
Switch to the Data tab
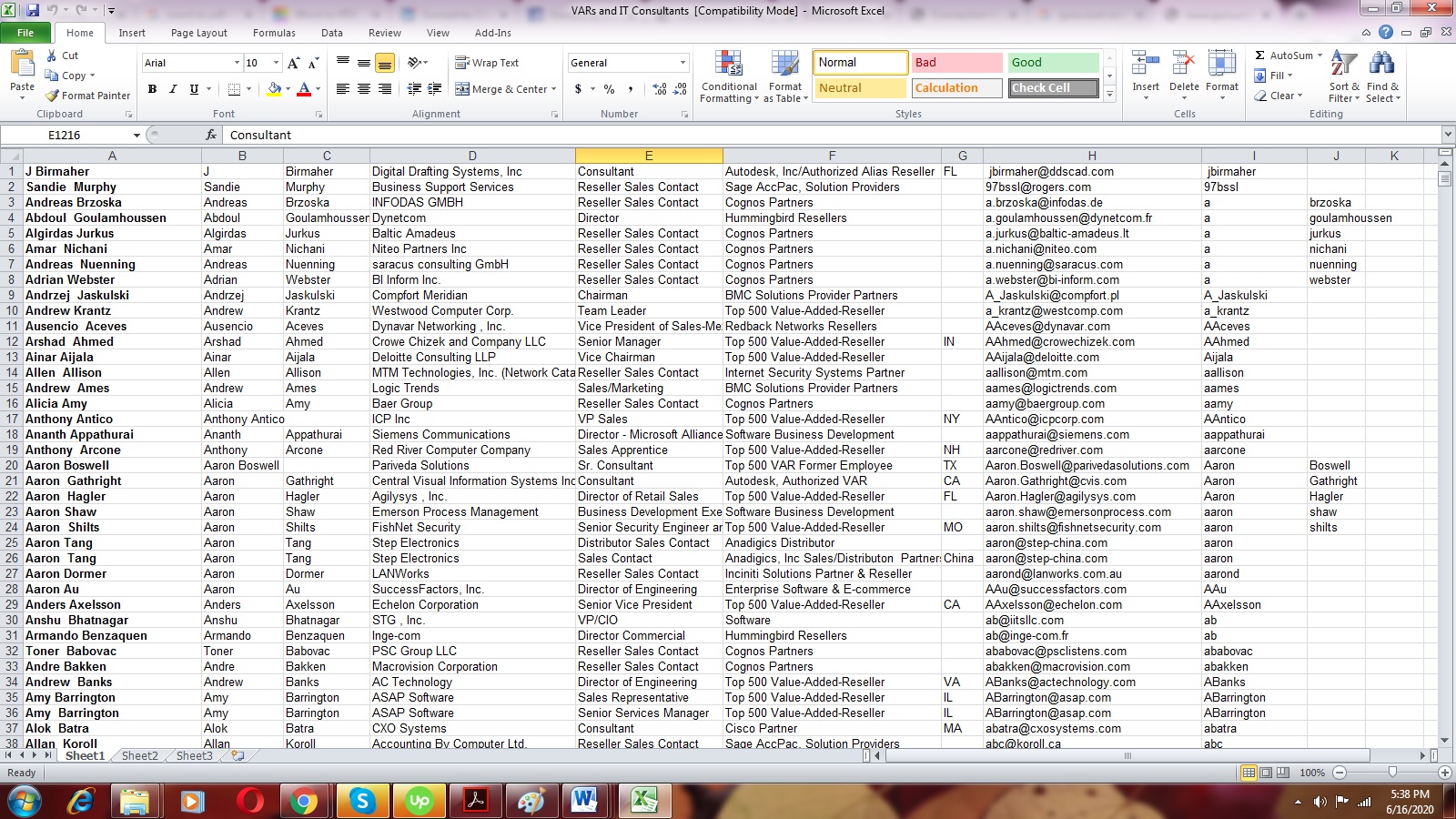[x=332, y=33]
